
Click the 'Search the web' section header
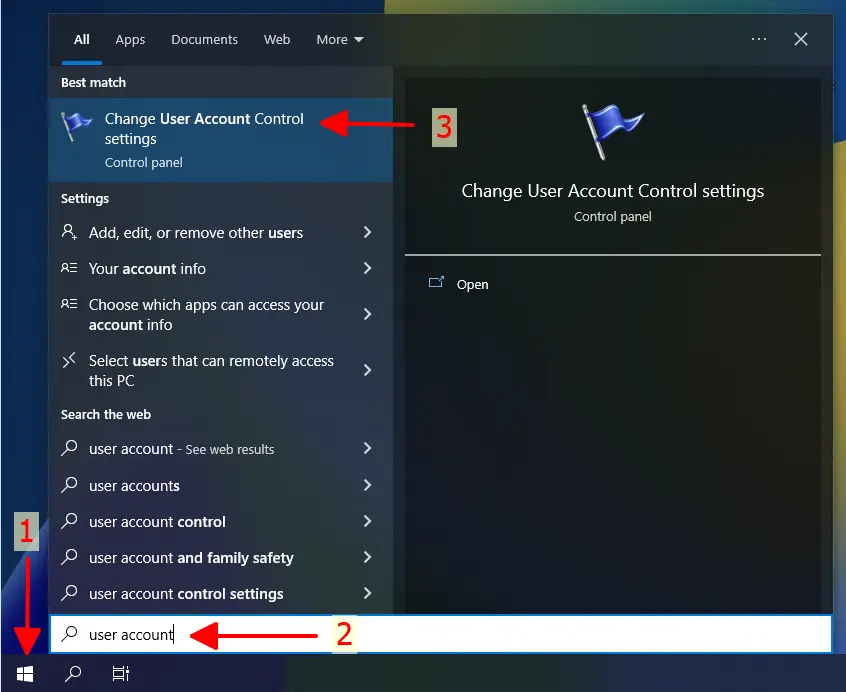[106, 414]
